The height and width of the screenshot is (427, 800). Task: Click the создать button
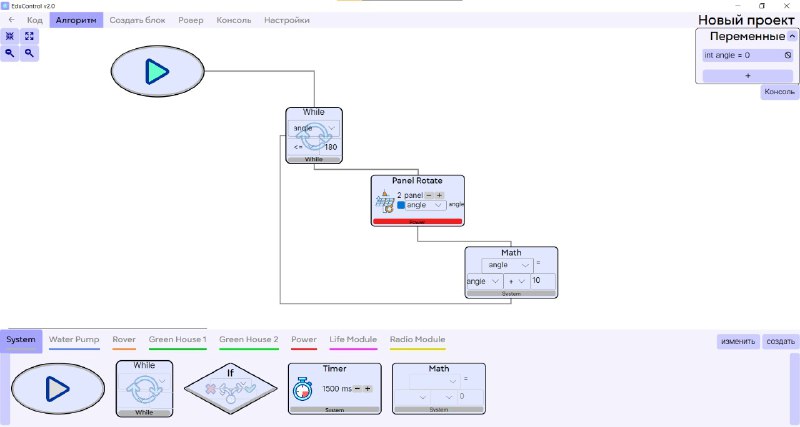[780, 342]
